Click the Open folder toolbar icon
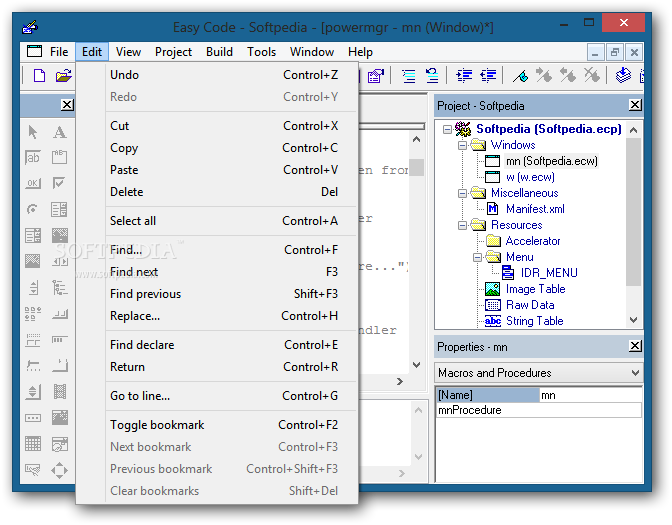The image size is (672, 525). (x=63, y=76)
